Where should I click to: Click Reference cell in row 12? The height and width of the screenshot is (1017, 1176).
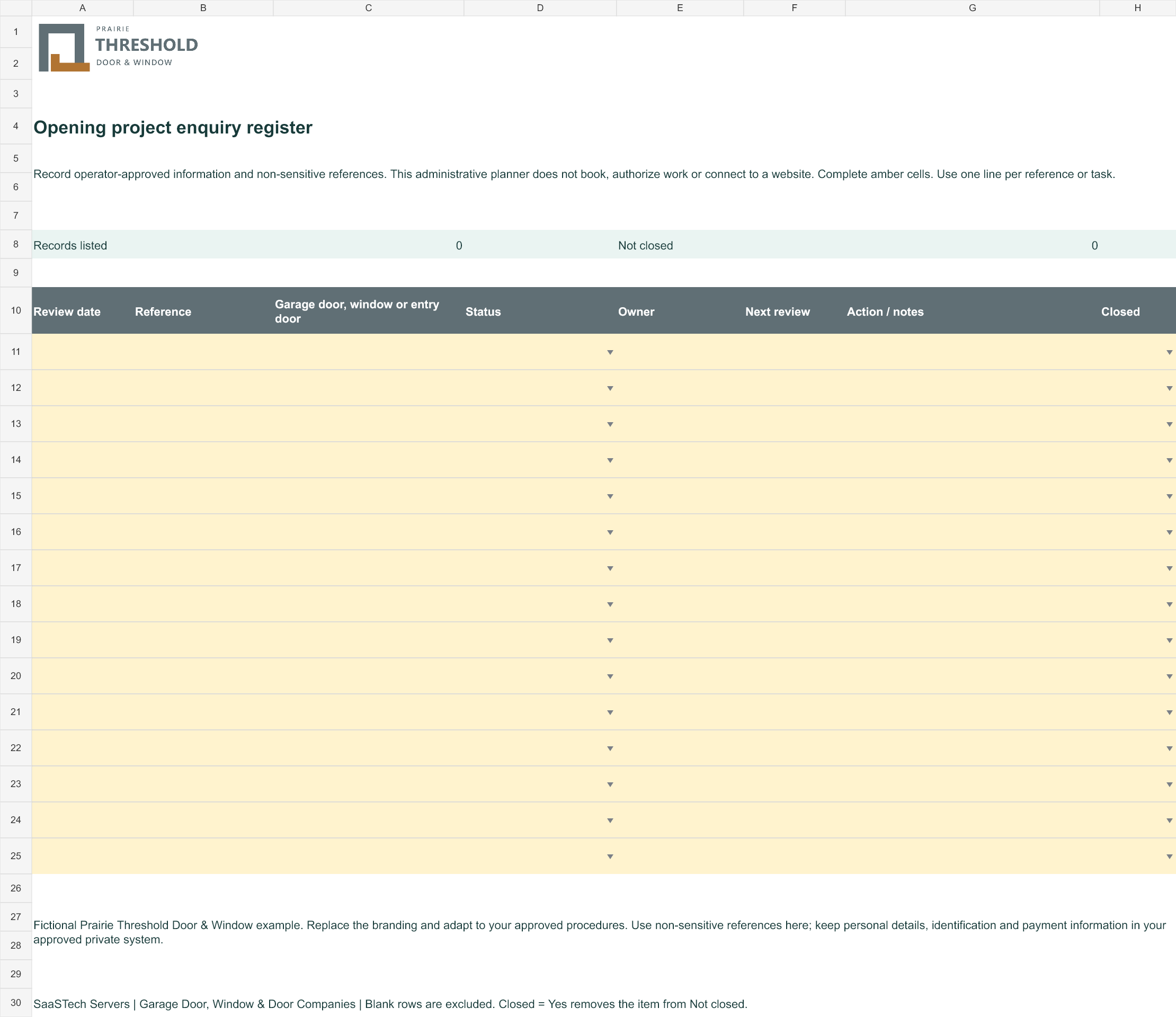click(x=203, y=388)
